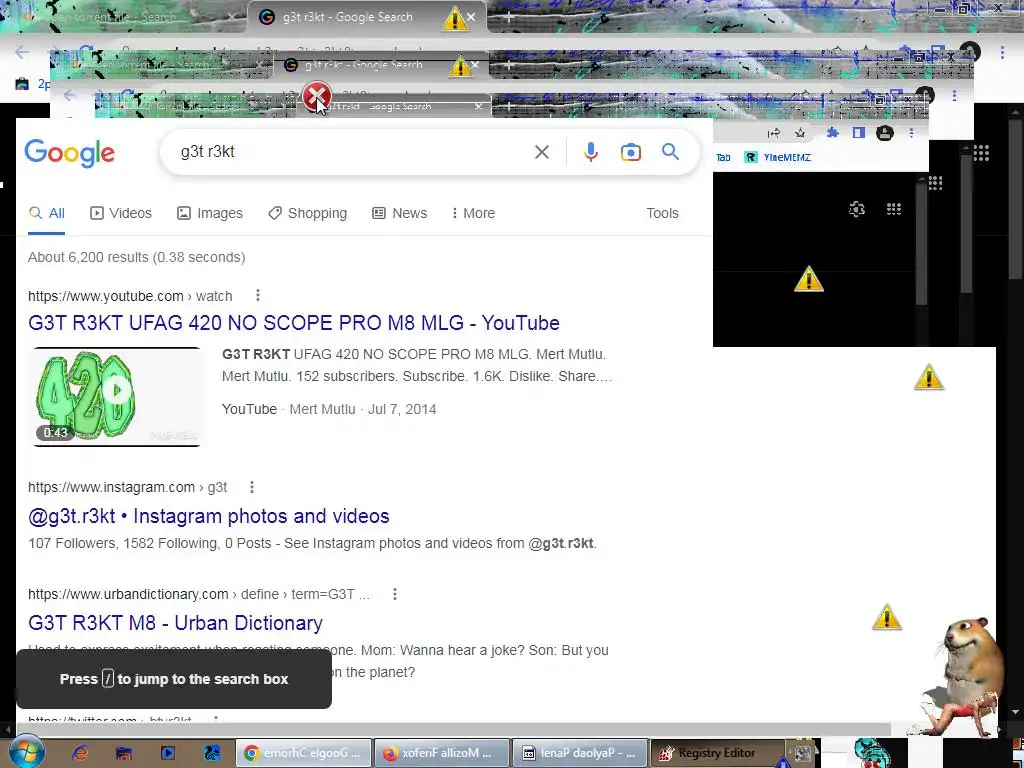This screenshot has height=768, width=1024.
Task: Switch to the Videos tab
Action: (121, 213)
